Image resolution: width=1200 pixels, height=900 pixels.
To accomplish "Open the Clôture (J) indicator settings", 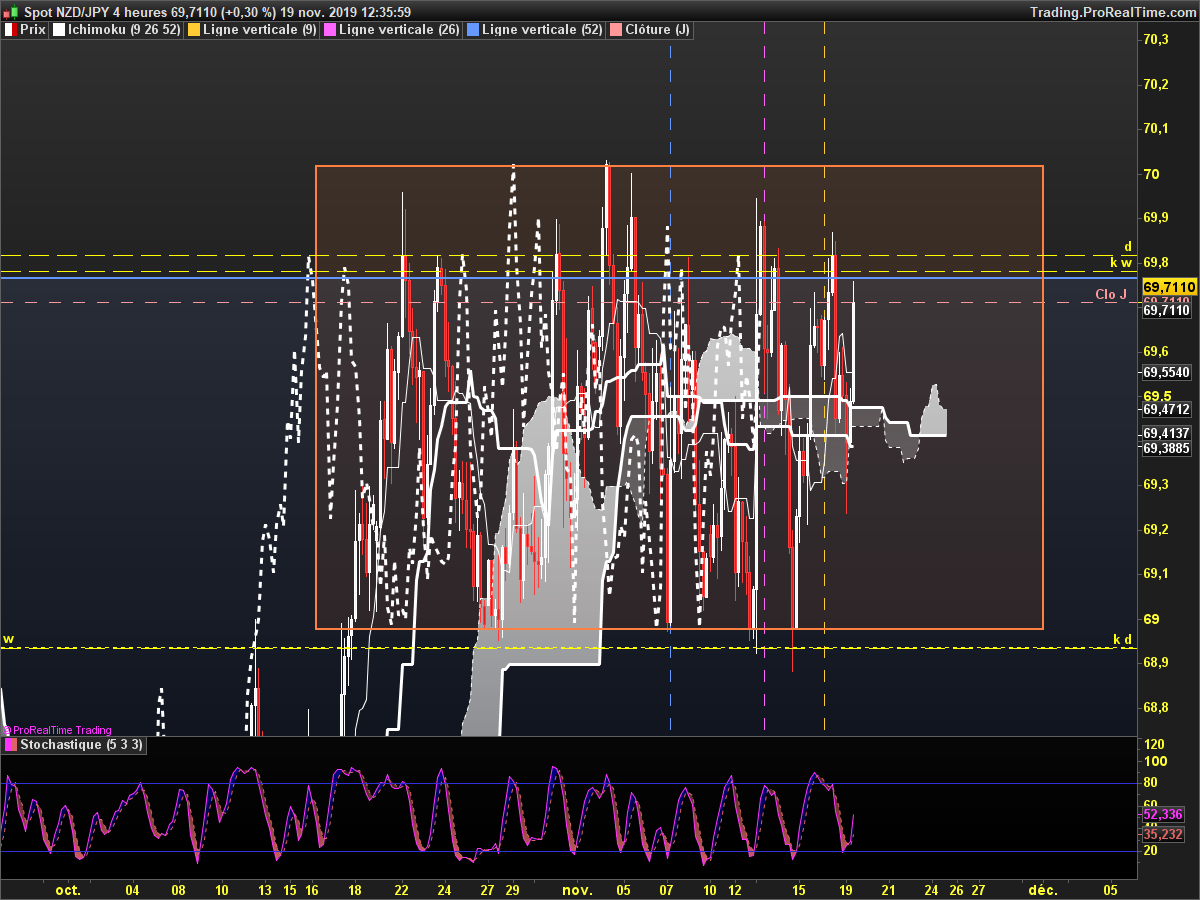I will [650, 30].
